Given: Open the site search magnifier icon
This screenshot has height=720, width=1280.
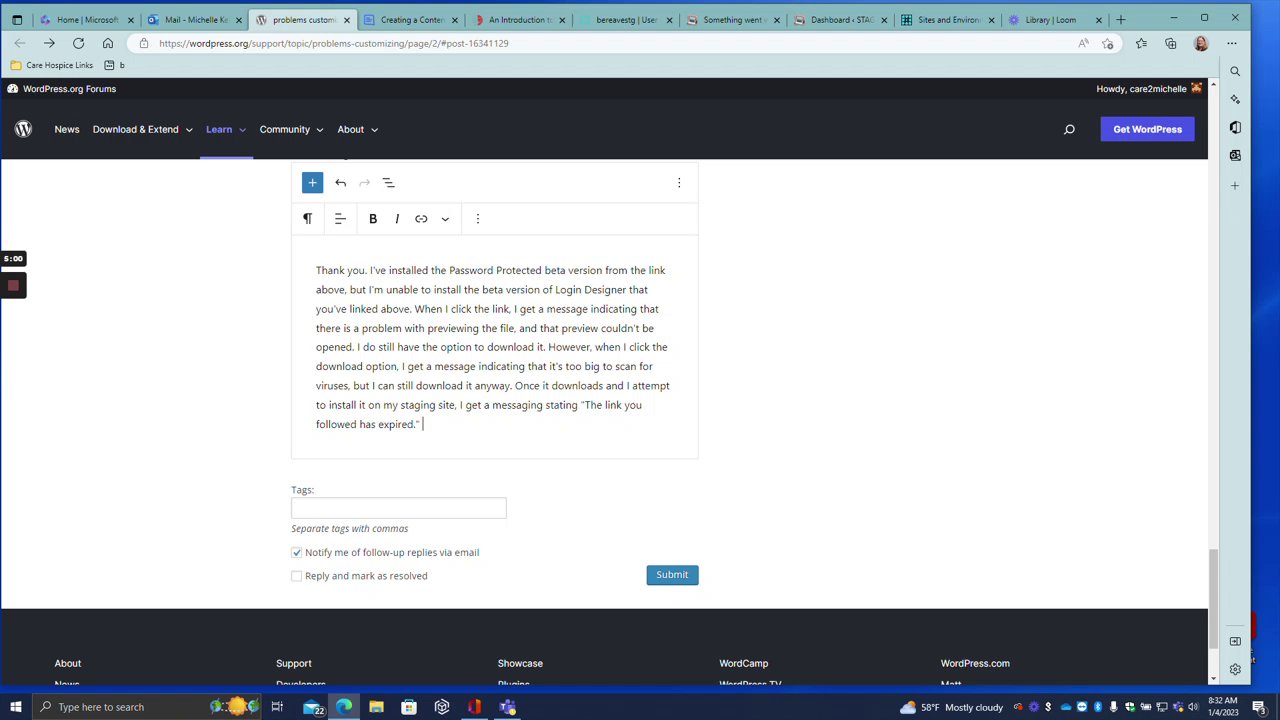Looking at the screenshot, I should coord(1069,129).
